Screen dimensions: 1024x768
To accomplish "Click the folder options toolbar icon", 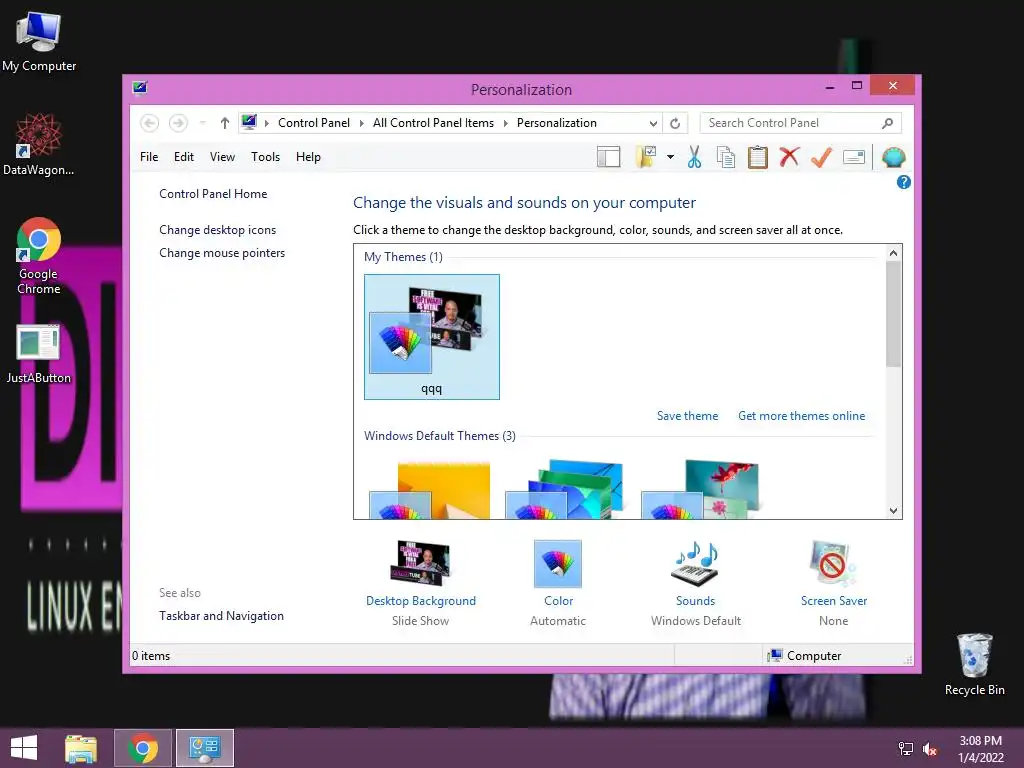I will [646, 157].
